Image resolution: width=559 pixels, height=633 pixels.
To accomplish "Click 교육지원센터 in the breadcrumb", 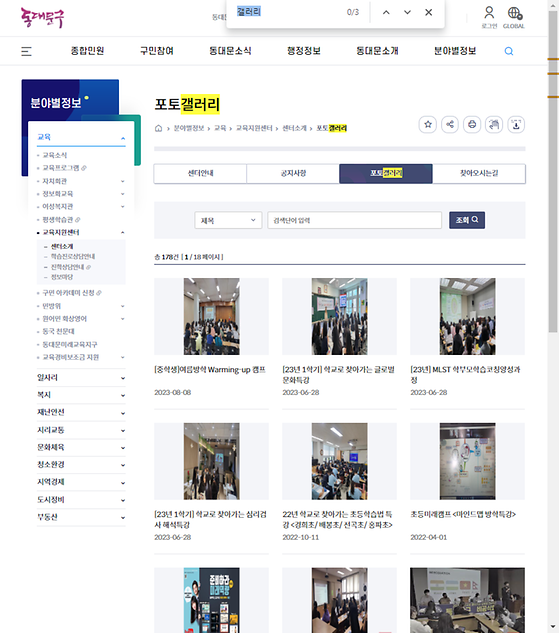I will point(254,128).
